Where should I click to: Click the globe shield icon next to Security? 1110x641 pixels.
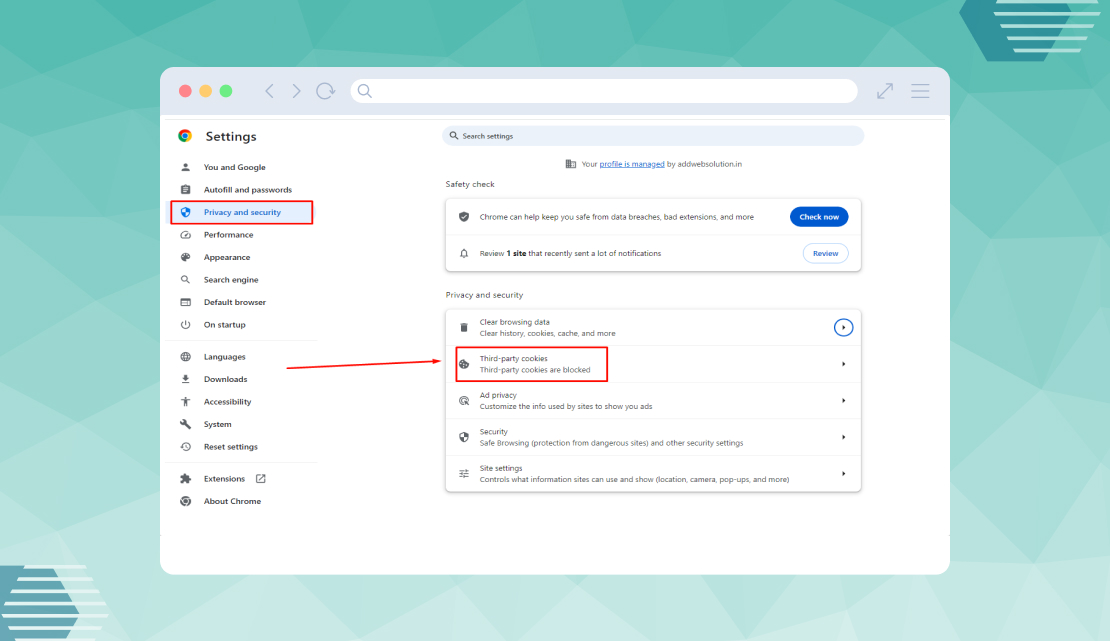click(463, 437)
